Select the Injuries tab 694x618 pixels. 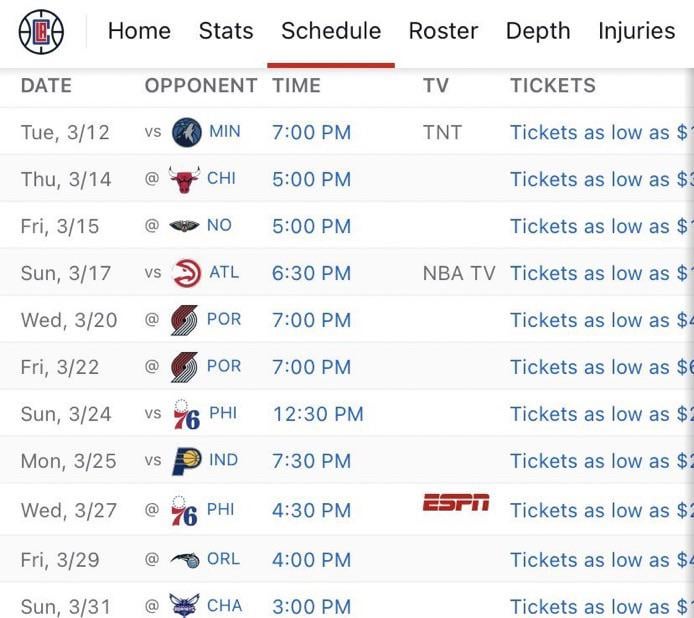click(636, 31)
